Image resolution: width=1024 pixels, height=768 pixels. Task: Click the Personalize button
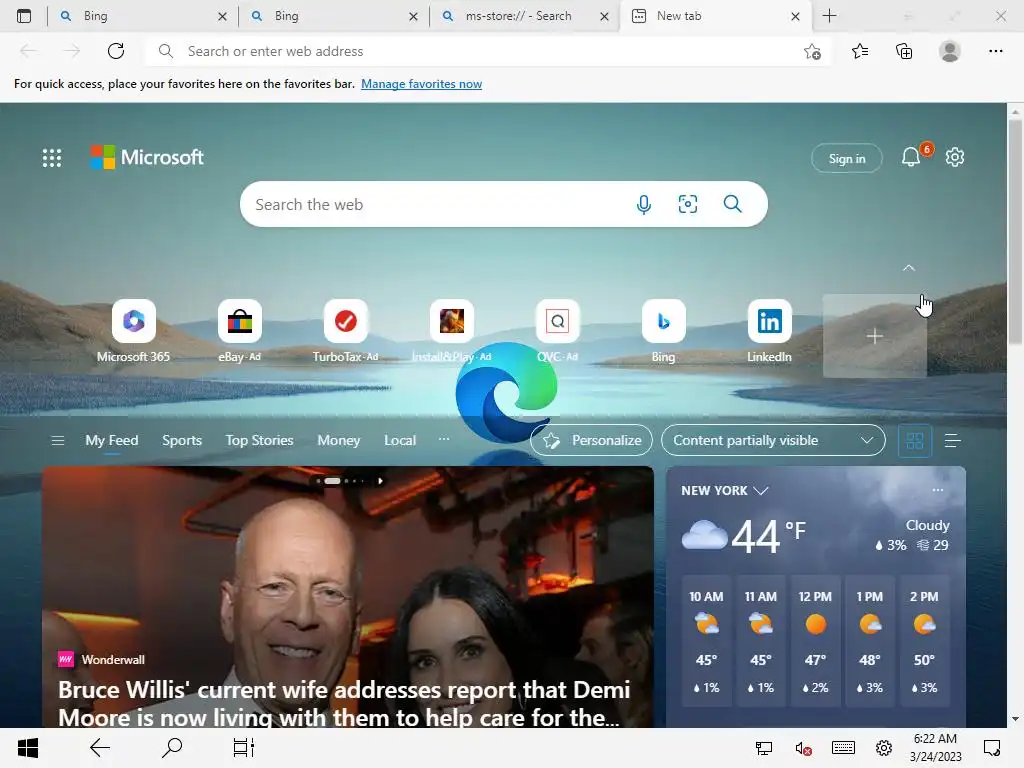pos(591,440)
